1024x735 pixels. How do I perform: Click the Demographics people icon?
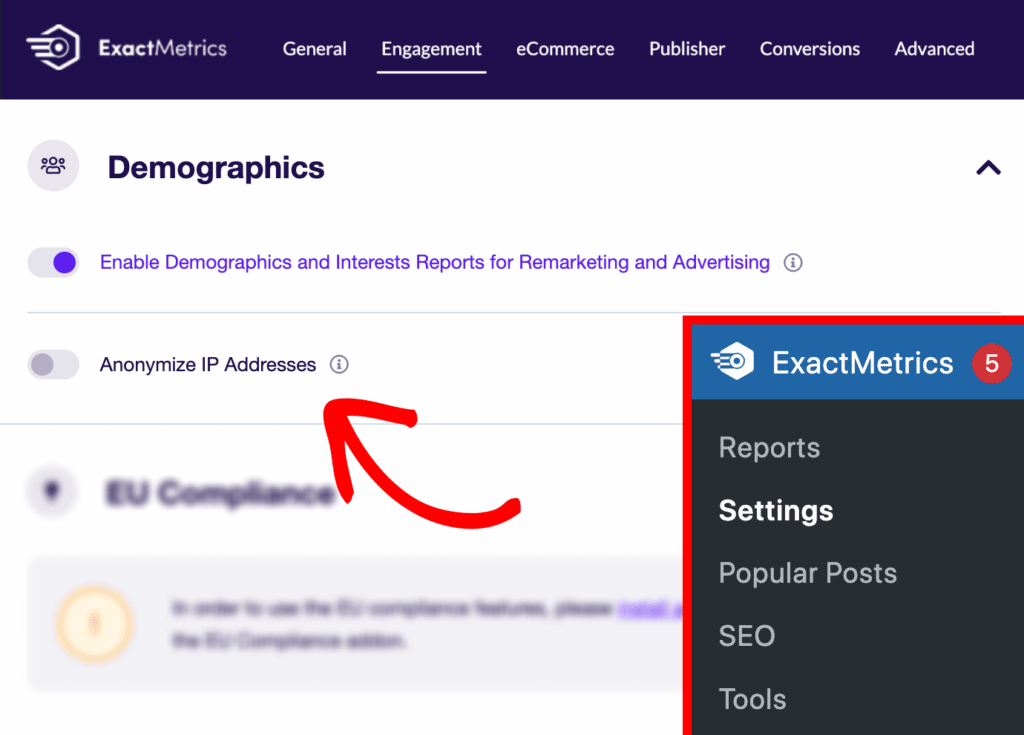coord(54,165)
